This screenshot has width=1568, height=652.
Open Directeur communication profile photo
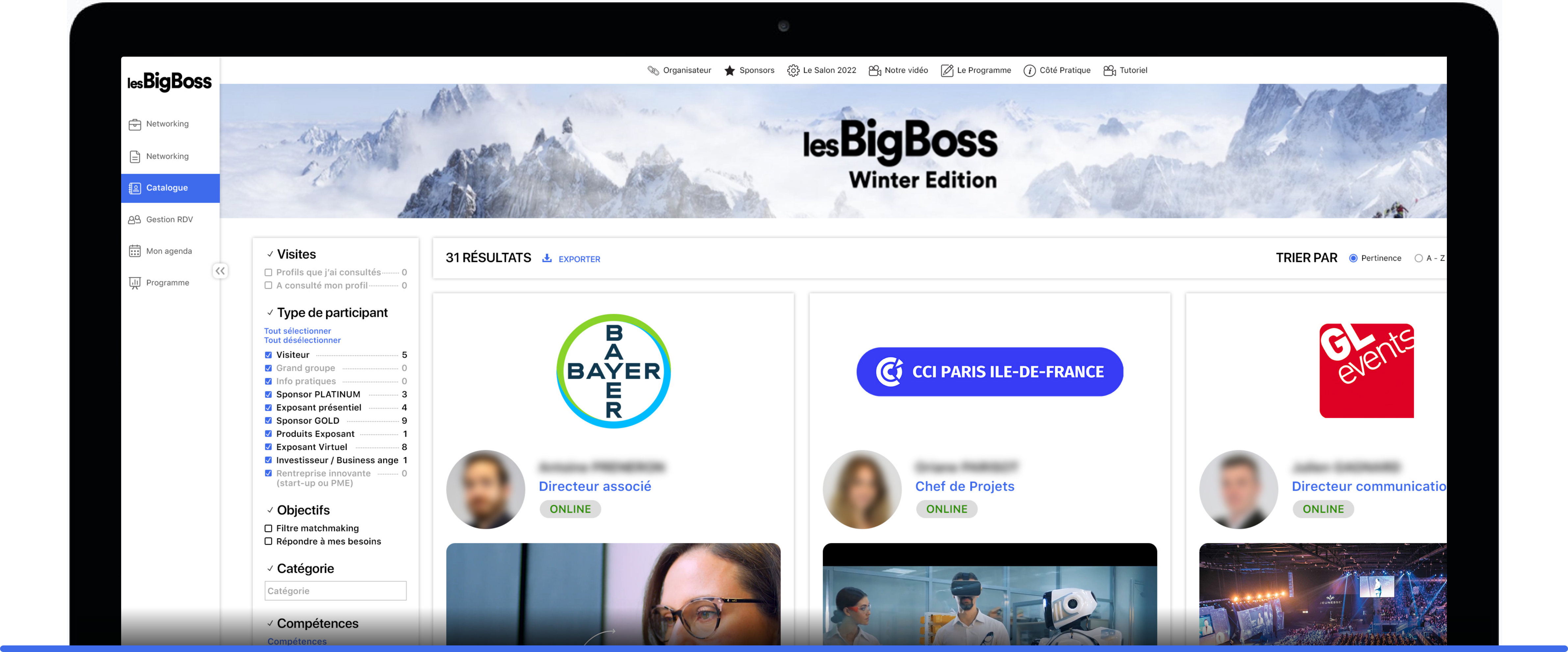tap(1239, 489)
